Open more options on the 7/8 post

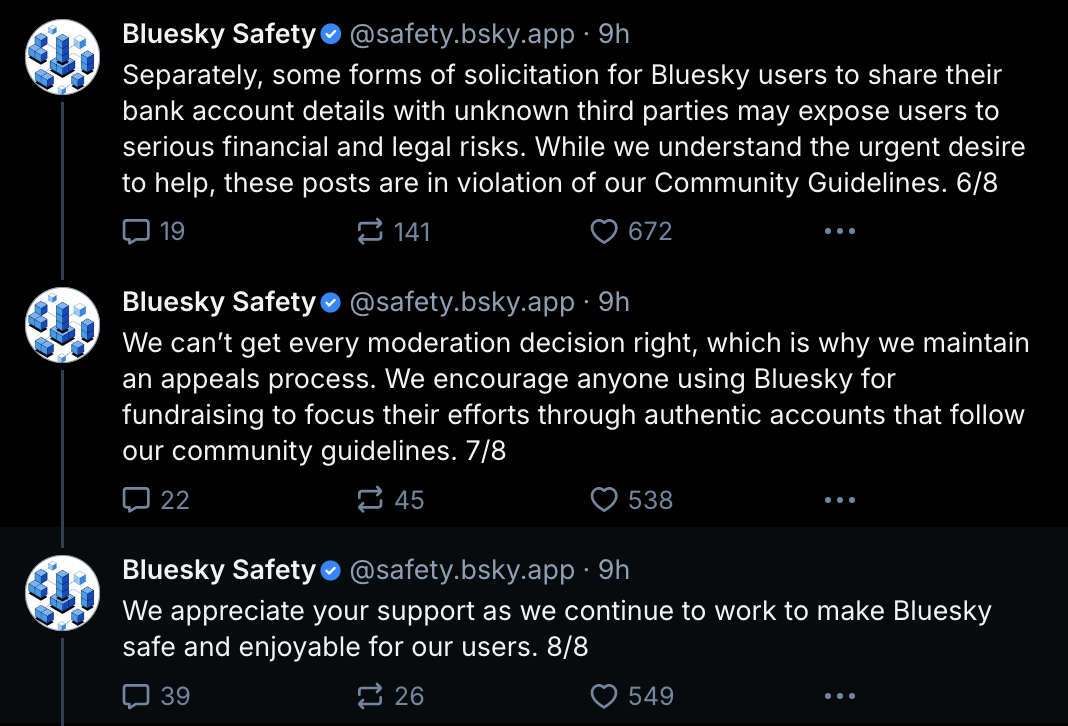[x=839, y=500]
